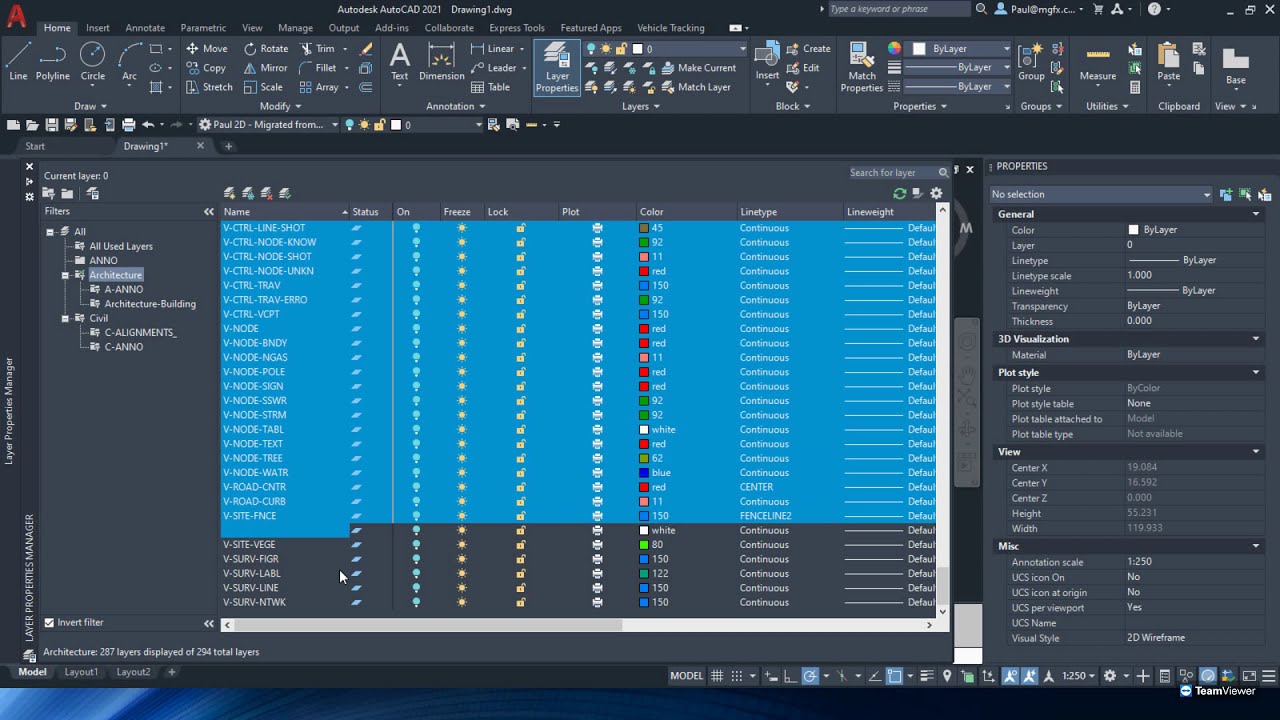The image size is (1280, 720).
Task: Open the Parametric ribbon tab
Action: 203,28
